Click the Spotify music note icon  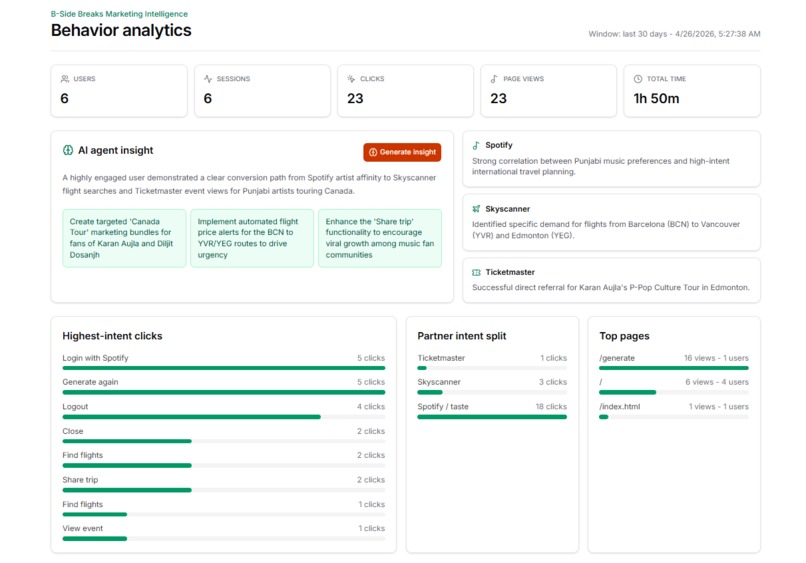(x=476, y=146)
